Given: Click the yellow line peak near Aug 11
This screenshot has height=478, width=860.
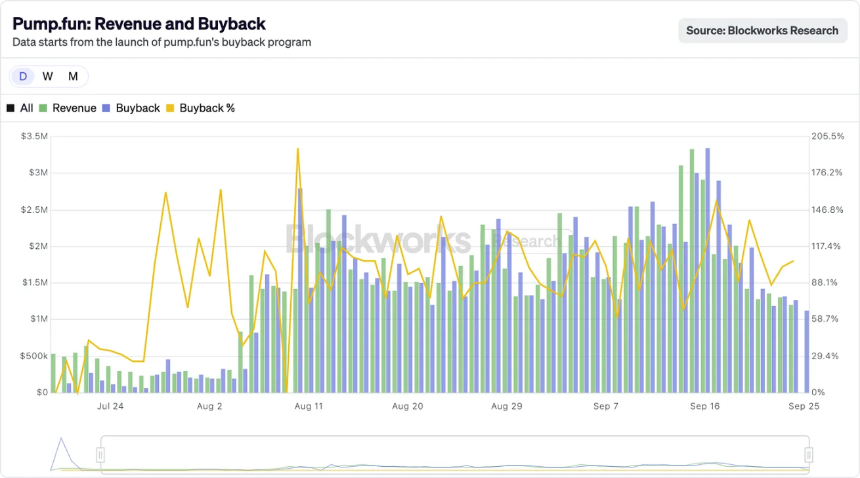Looking at the screenshot, I should (298, 150).
